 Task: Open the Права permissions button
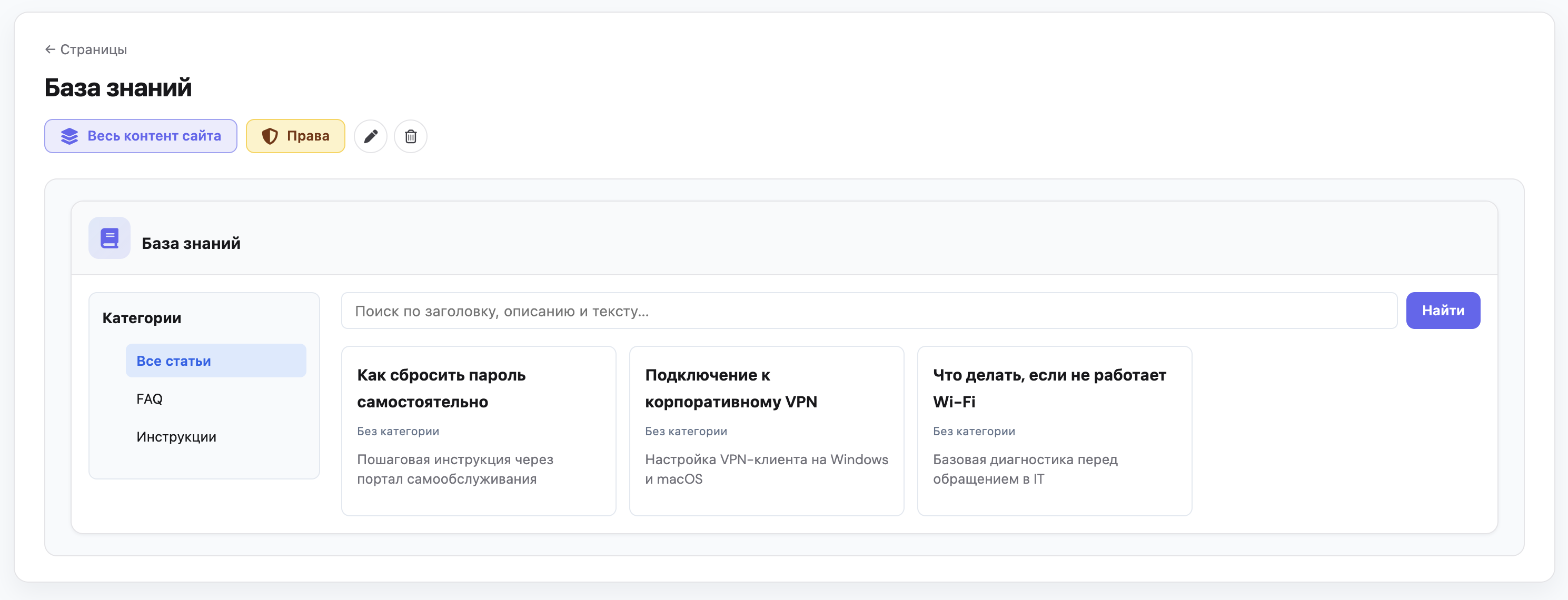pos(295,136)
